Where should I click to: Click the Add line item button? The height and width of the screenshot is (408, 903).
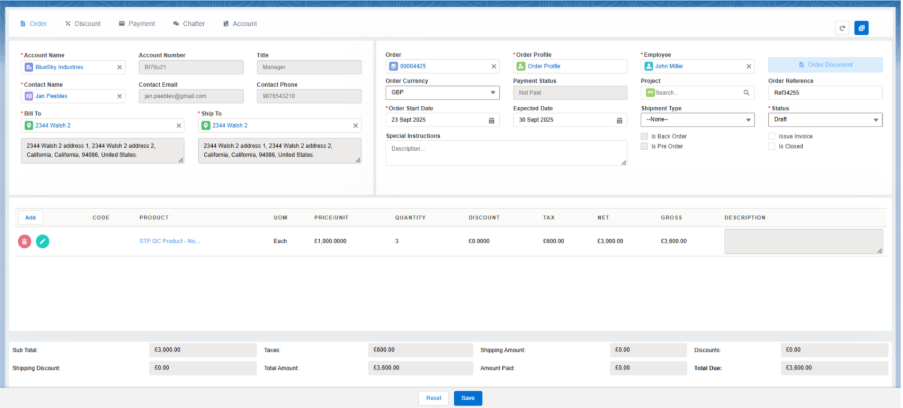click(30, 217)
